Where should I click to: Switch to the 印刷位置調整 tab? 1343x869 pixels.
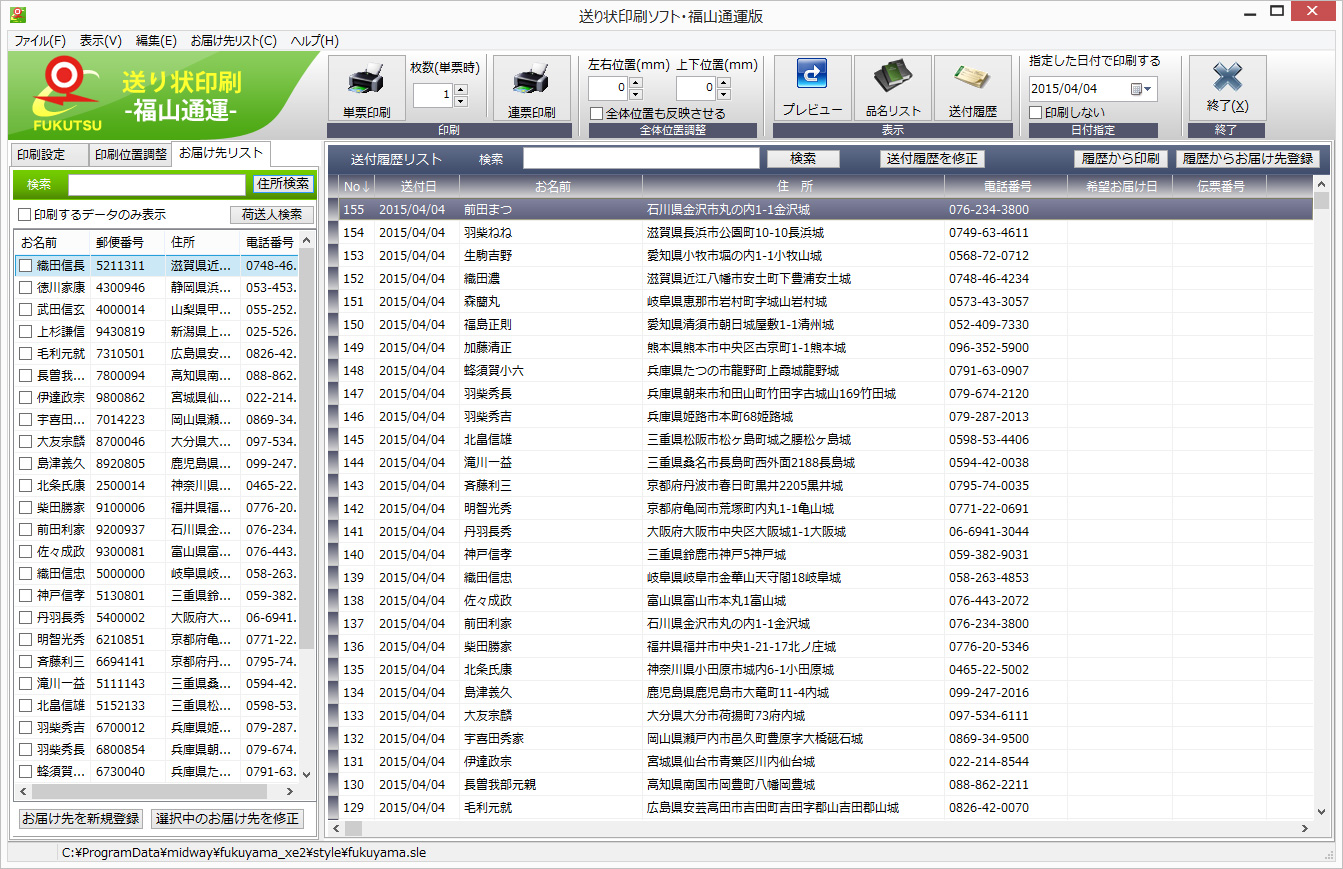[x=131, y=155]
